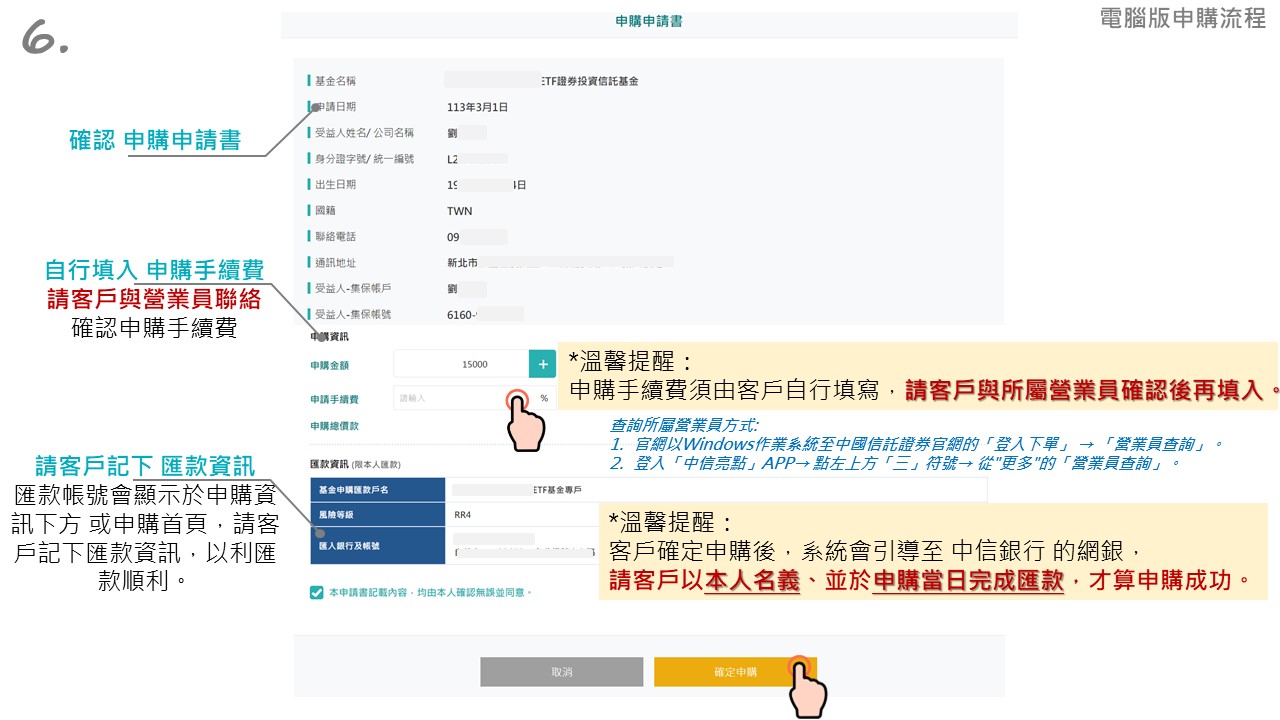This screenshot has height=720, width=1280.
Task: Click the 通訊地址 label
Action: [335, 263]
